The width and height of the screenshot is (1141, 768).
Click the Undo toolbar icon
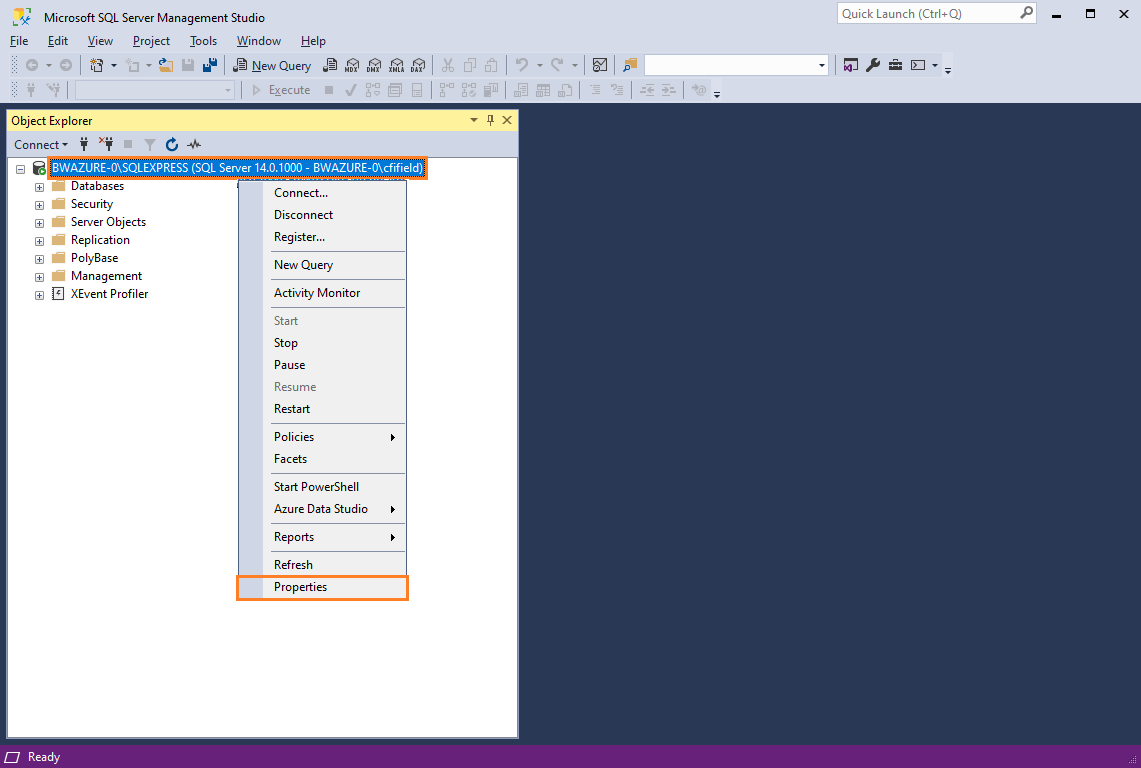[x=521, y=64]
